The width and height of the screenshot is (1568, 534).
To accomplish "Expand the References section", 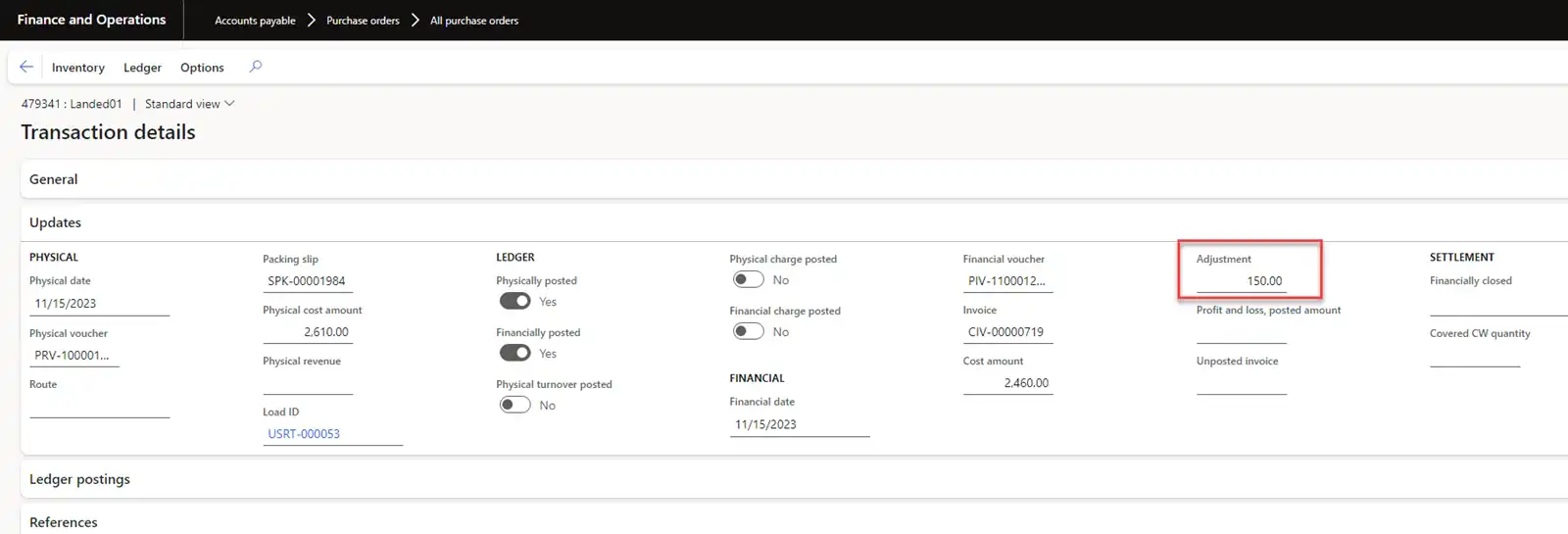I will (x=64, y=522).
